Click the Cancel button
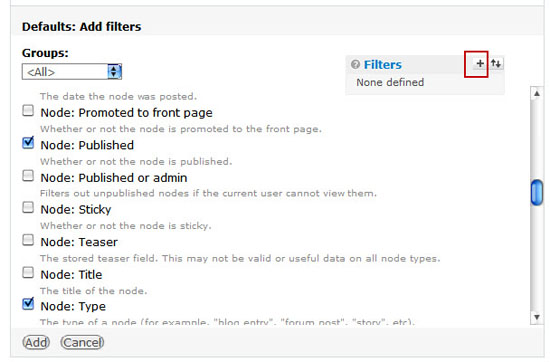Viewport: 550px width, 362px height. click(82, 342)
